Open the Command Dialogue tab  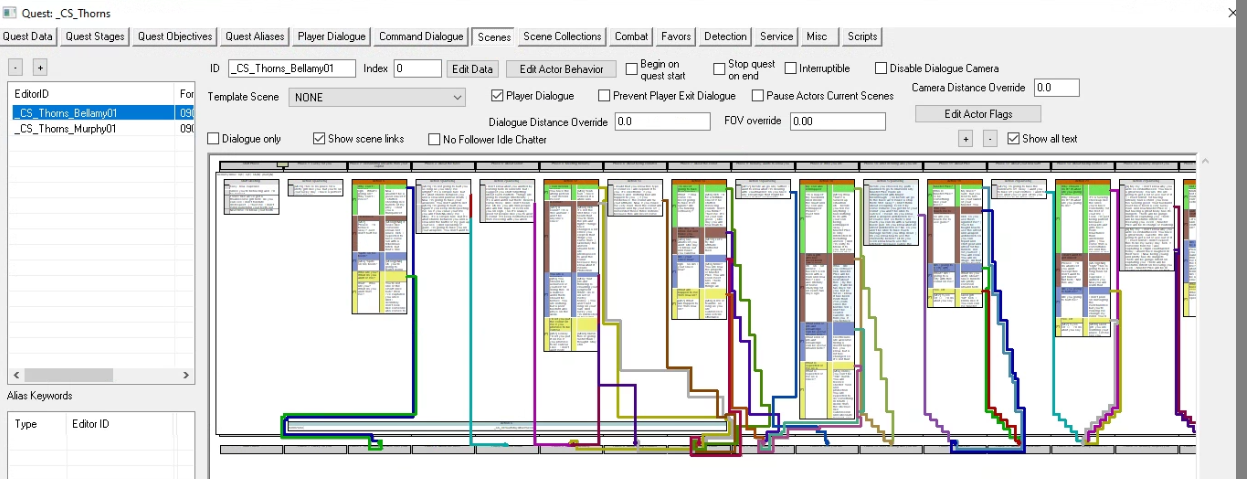(421, 37)
